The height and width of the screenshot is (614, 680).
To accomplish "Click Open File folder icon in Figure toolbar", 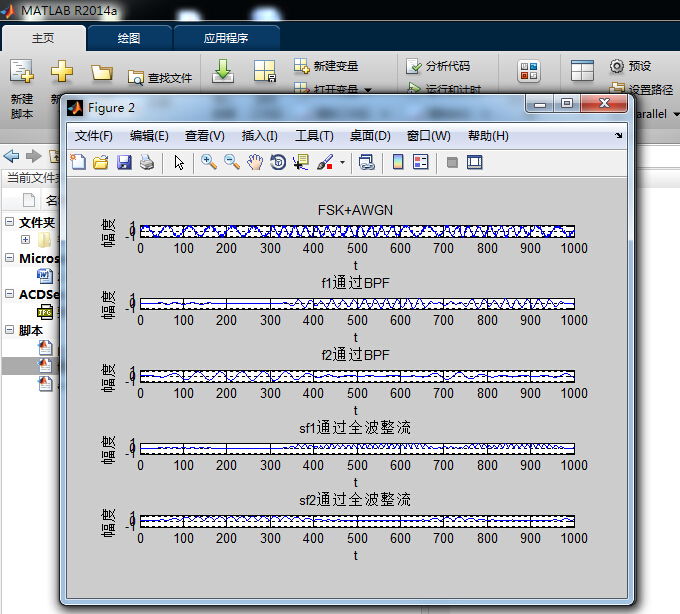I will pos(101,162).
